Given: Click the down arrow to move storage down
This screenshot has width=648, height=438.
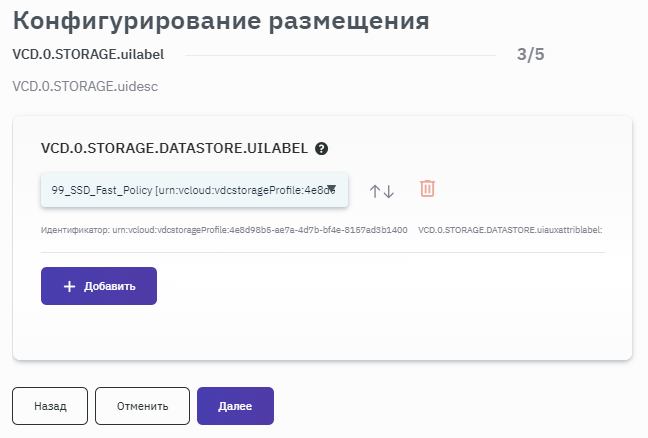Looking at the screenshot, I should [x=389, y=191].
